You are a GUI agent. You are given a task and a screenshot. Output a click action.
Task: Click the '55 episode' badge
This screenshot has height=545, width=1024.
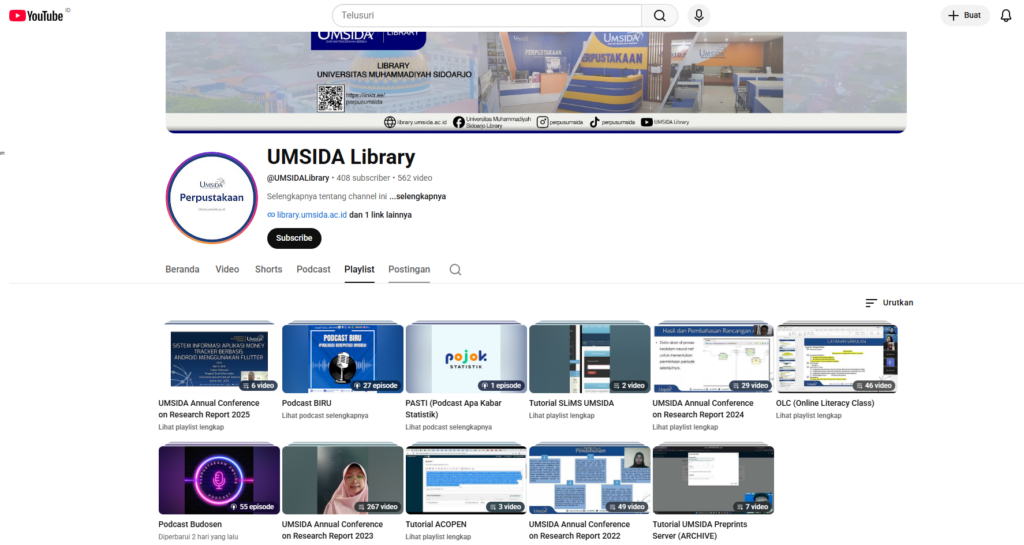tap(252, 506)
